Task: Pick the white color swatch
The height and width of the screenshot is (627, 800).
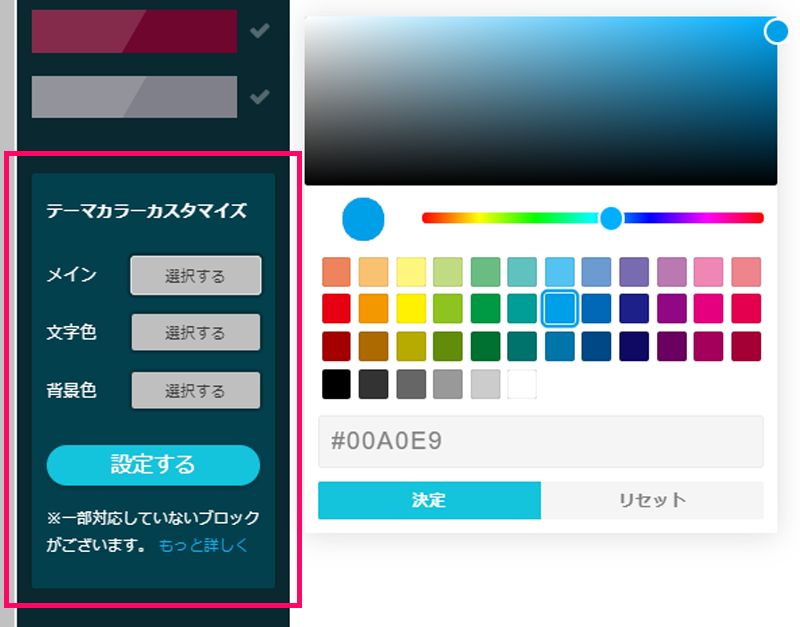Action: [522, 385]
